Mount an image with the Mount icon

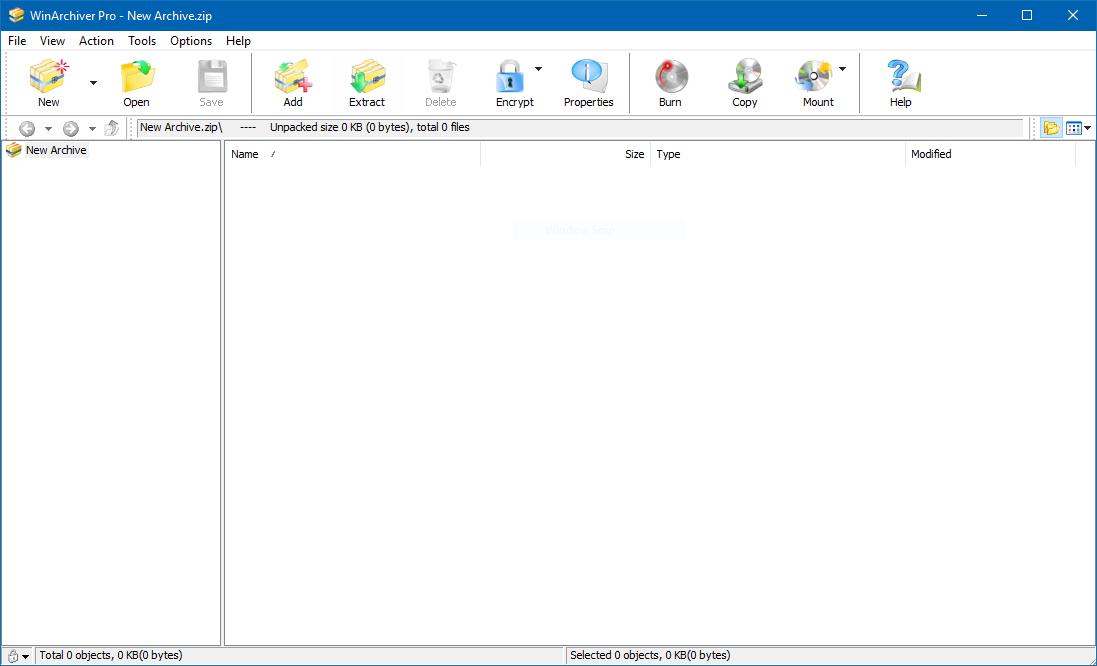click(x=813, y=76)
